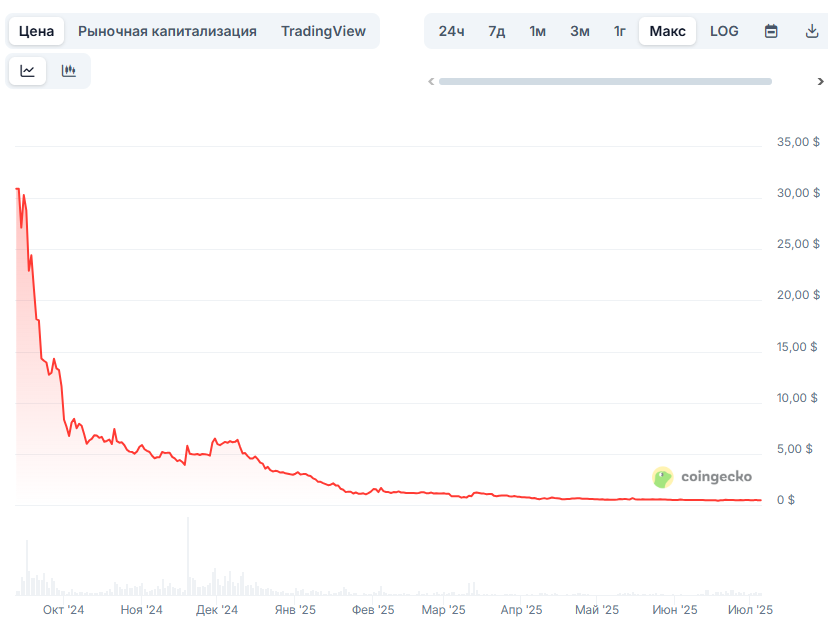Set time range to Макс
This screenshot has height=628, width=834.
tap(668, 31)
